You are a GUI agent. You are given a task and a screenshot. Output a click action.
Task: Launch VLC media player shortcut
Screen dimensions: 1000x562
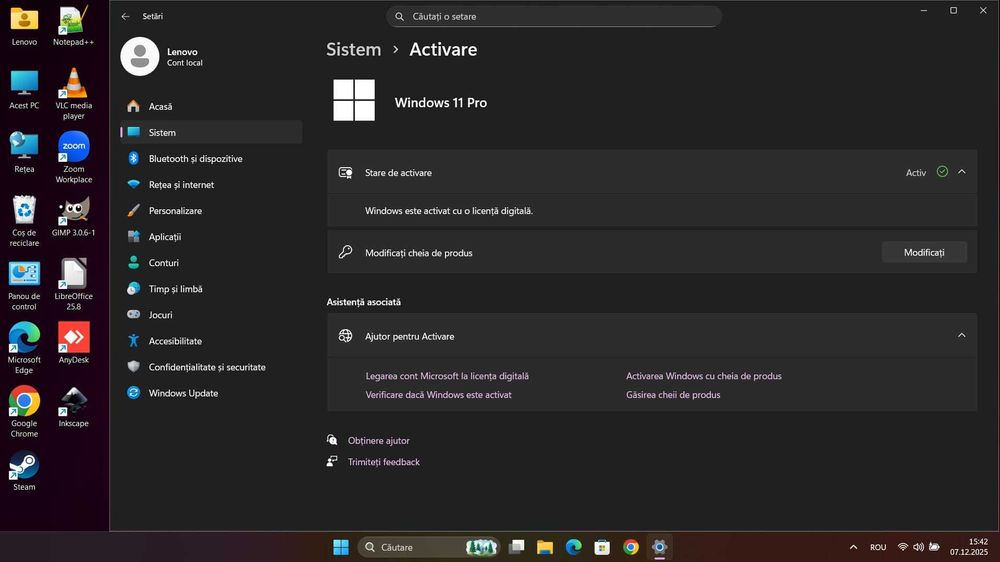pyautogui.click(x=73, y=93)
